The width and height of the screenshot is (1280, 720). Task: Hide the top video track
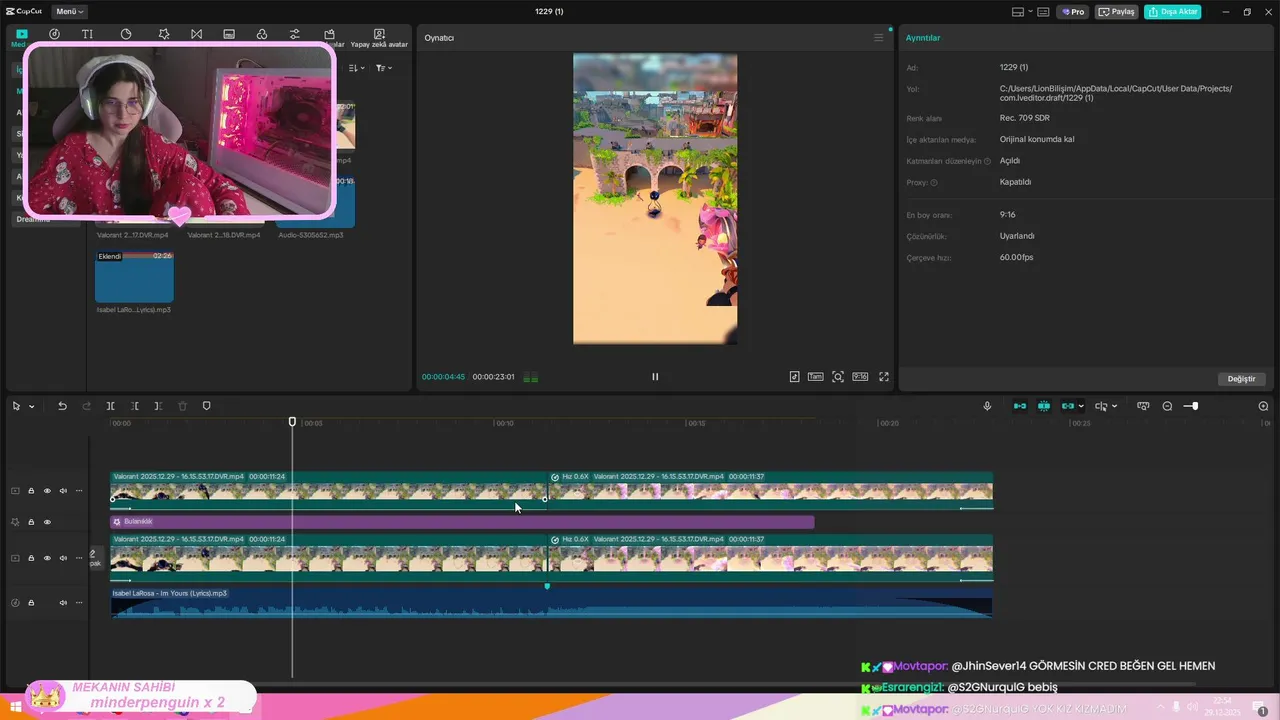click(47, 491)
